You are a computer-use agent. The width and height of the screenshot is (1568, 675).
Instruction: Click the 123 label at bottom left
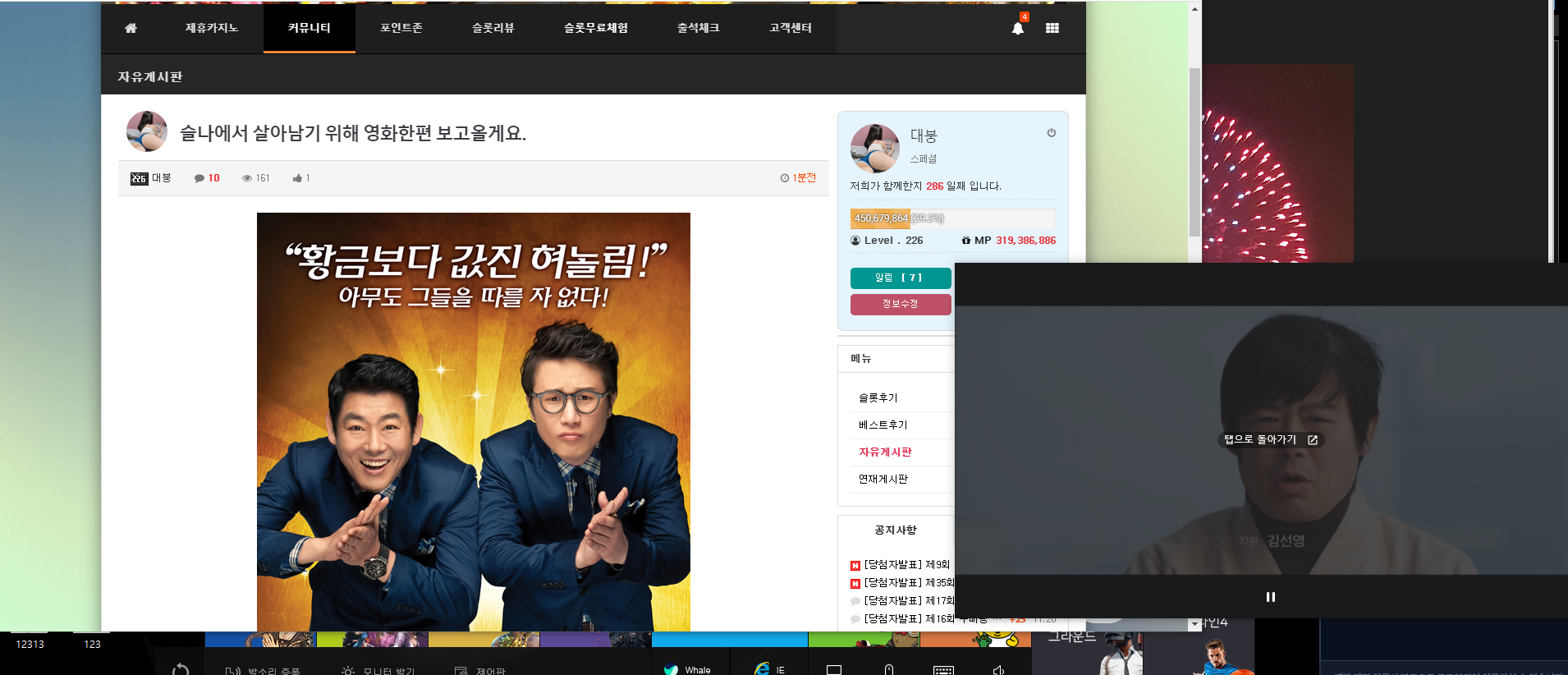93,645
